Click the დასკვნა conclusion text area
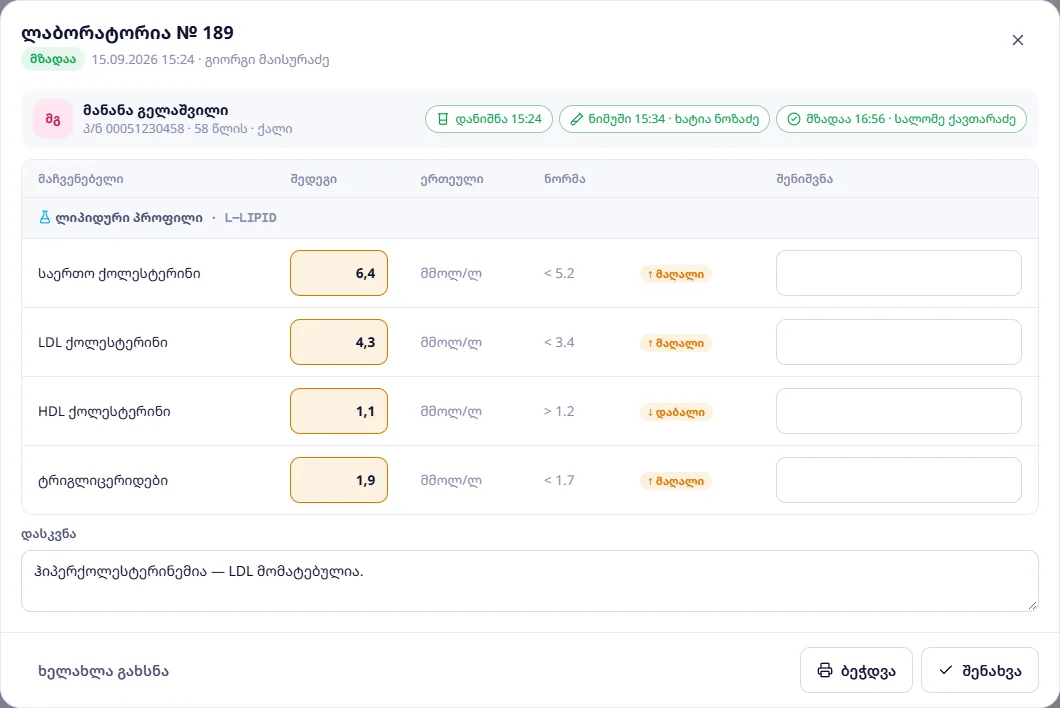 click(529, 581)
